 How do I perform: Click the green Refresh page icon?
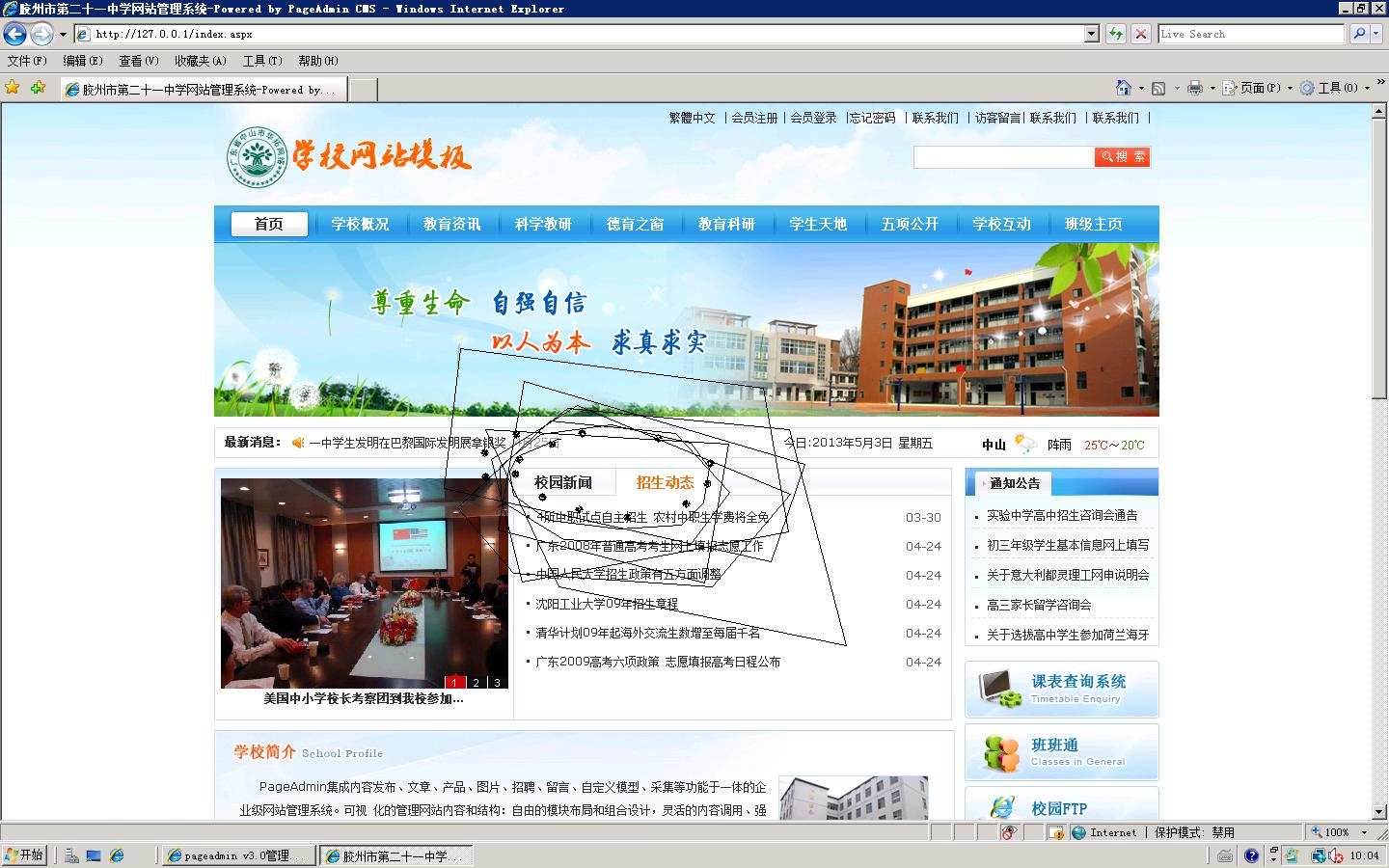click(1116, 34)
